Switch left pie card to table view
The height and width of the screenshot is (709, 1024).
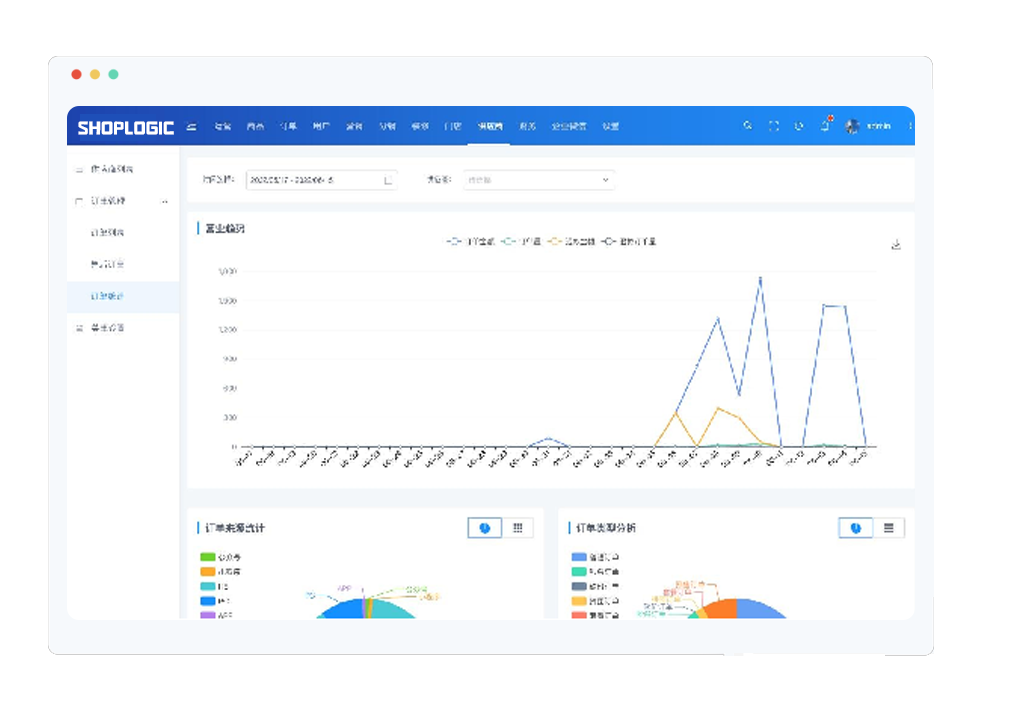click(x=517, y=528)
